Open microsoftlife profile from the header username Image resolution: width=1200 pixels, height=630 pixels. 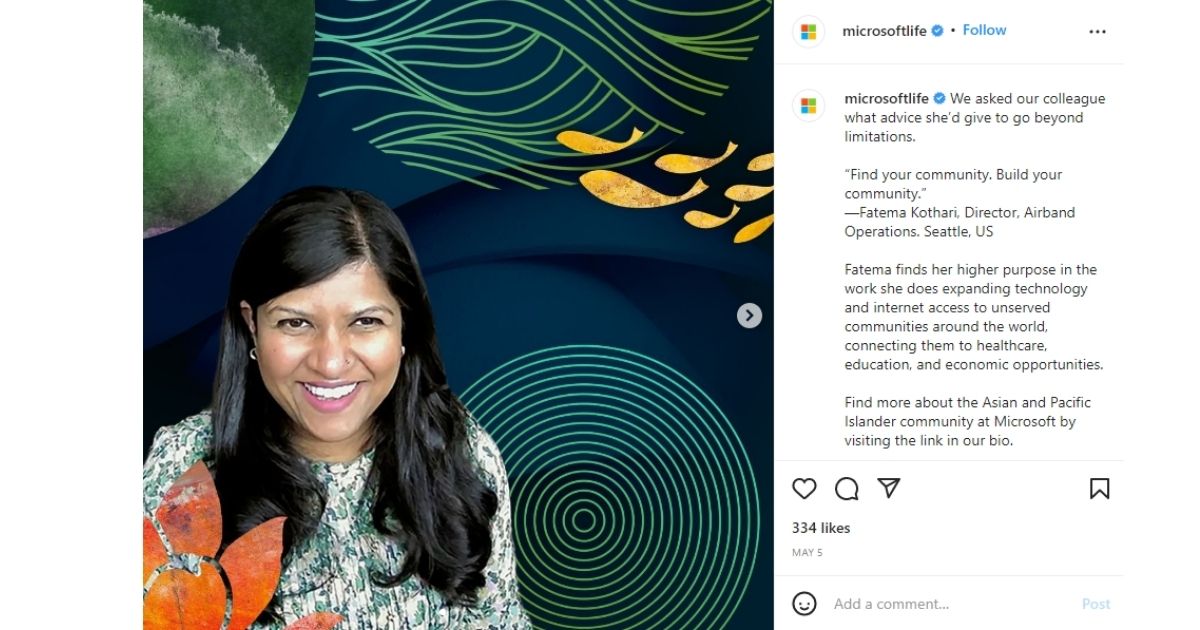885,31
